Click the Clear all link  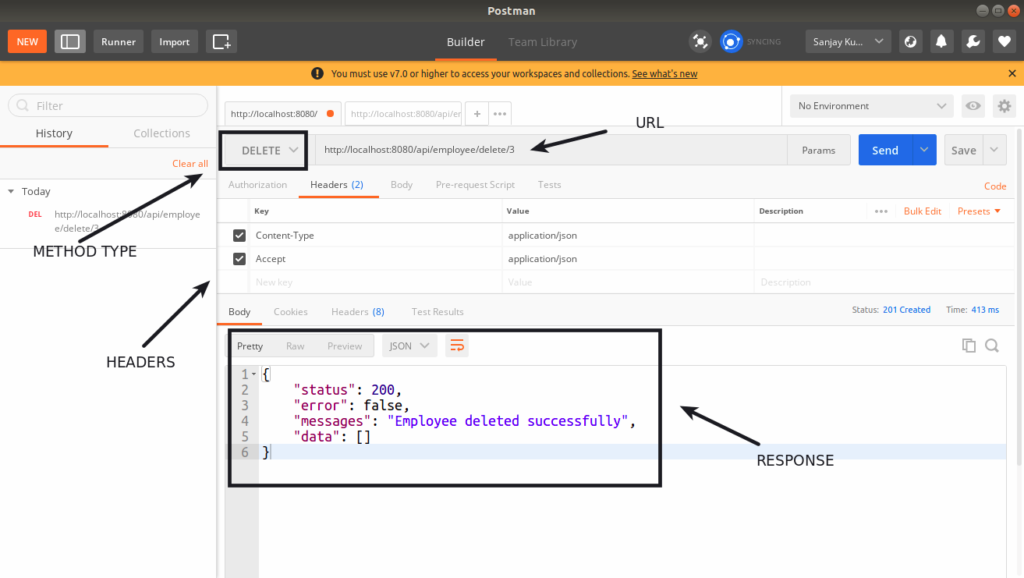coord(190,164)
